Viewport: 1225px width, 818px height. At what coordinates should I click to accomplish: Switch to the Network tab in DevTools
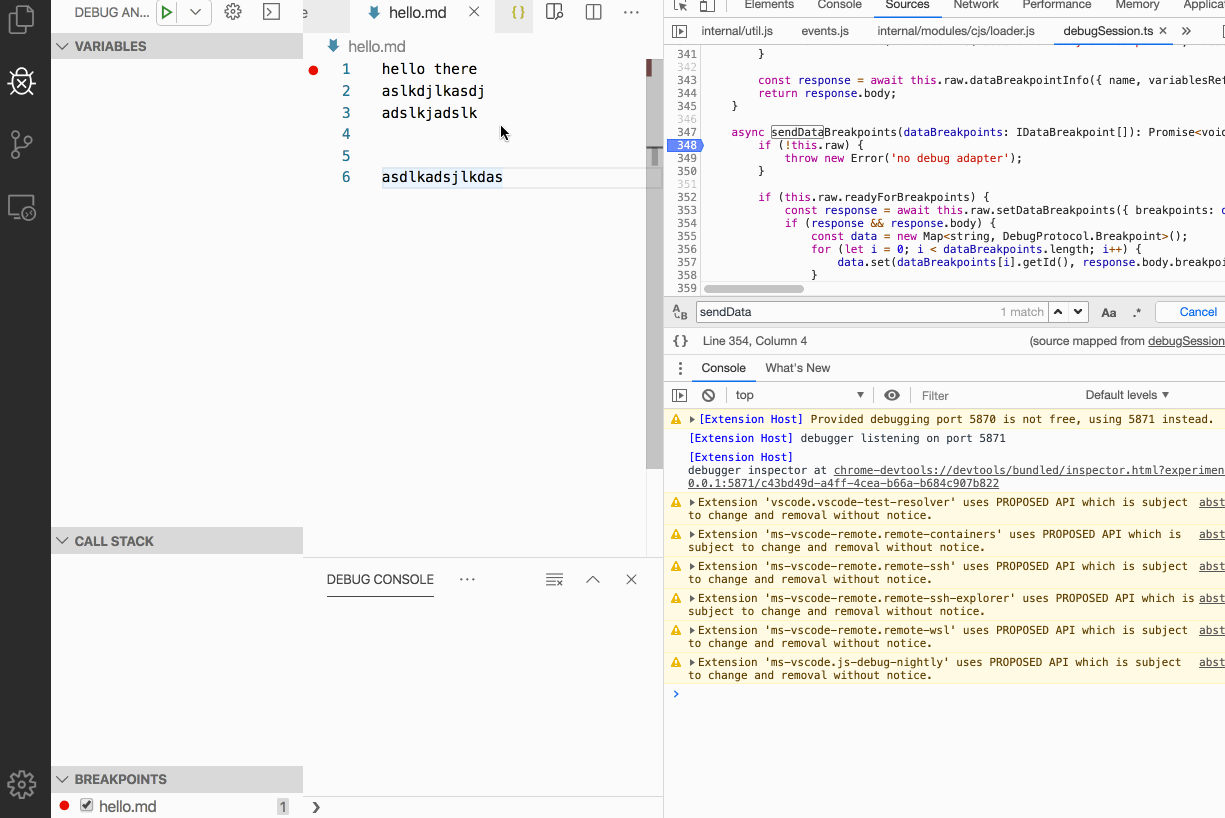click(975, 6)
